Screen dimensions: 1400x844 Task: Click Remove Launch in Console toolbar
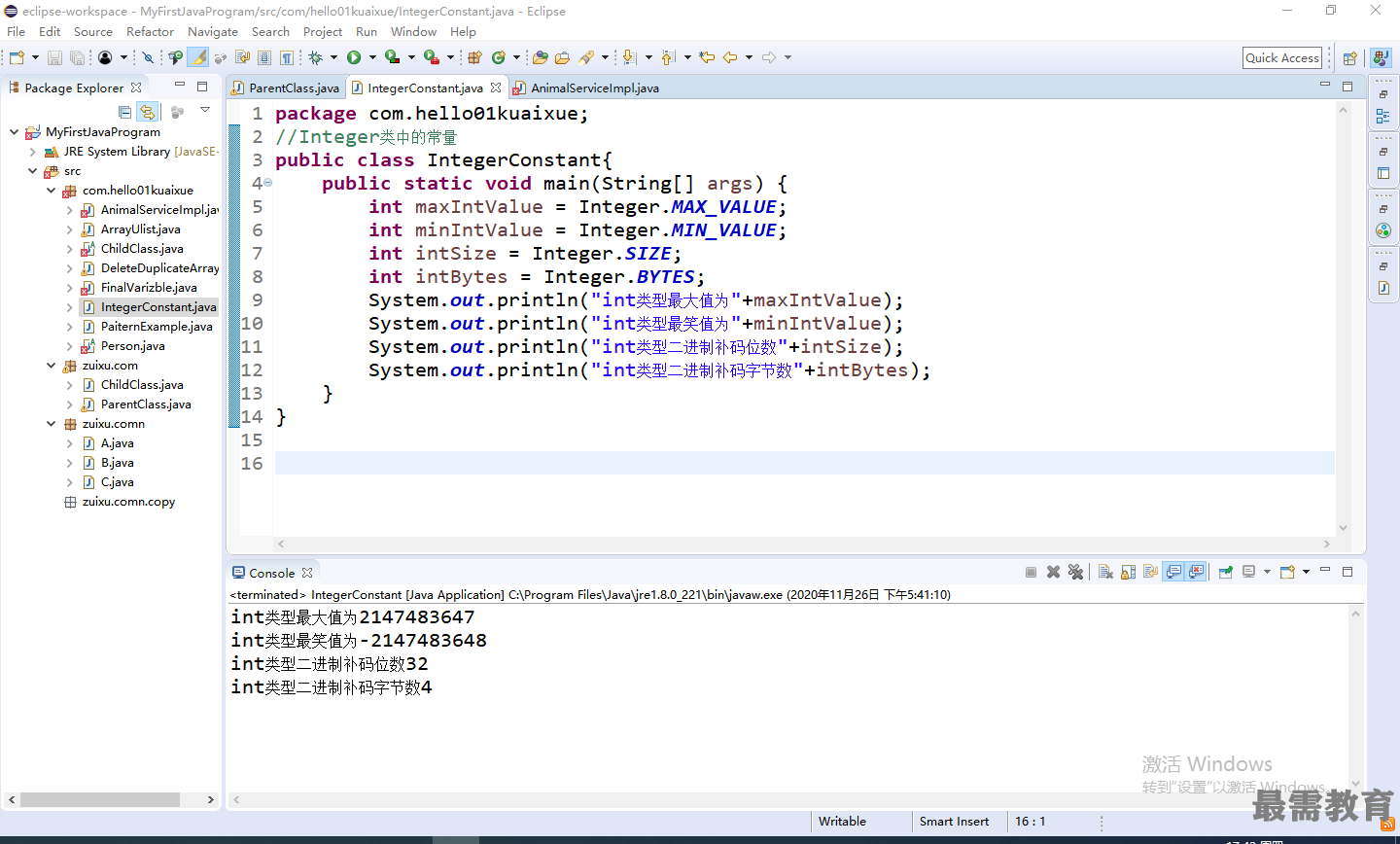pos(1053,572)
